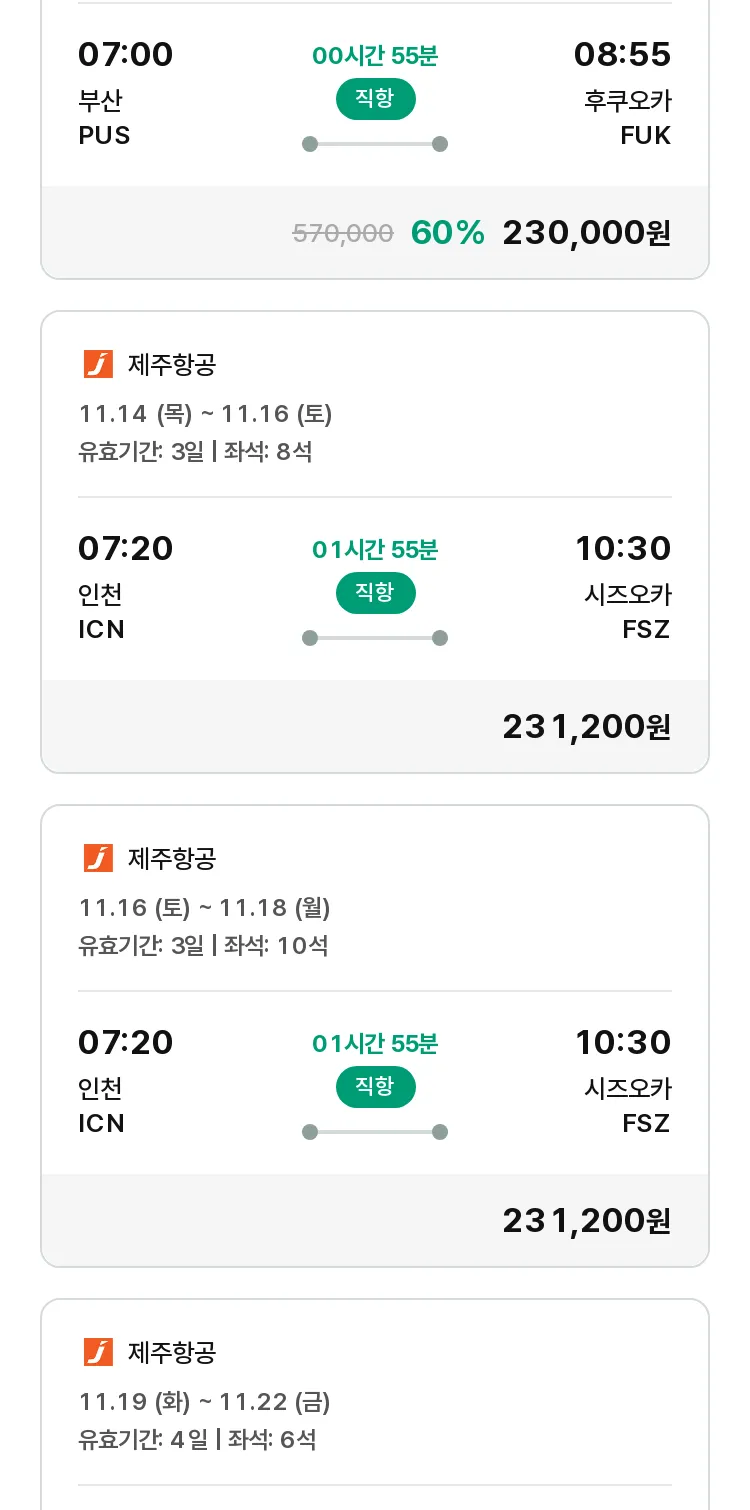The width and height of the screenshot is (750, 1510).
Task: Click the struck-through 570,000 original price
Action: coord(343,233)
